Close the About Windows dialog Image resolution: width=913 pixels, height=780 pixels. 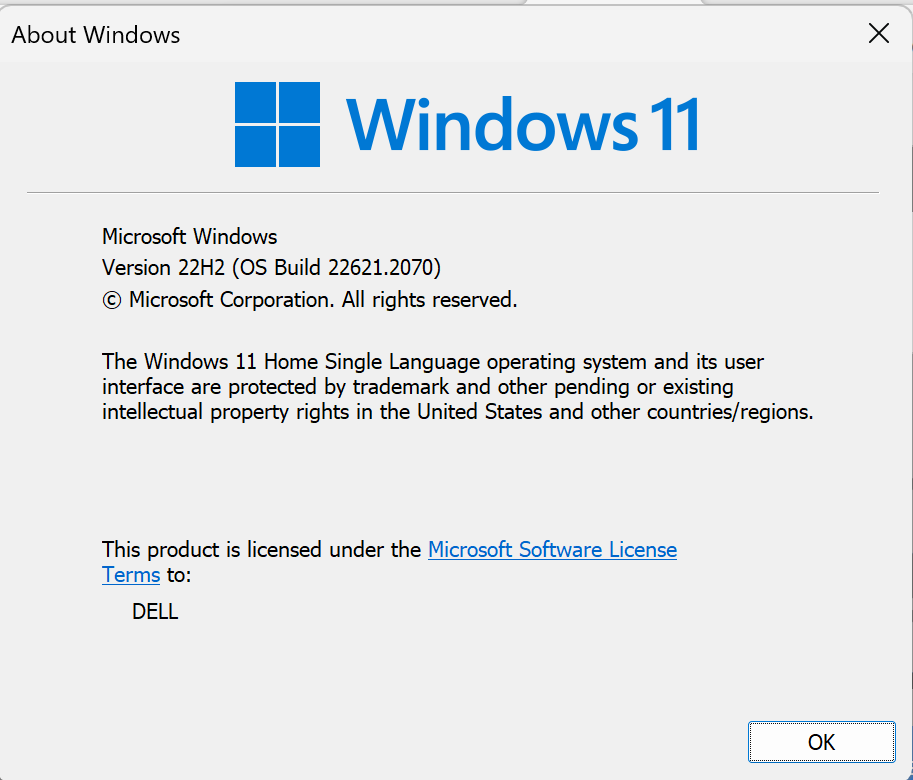coord(879,33)
